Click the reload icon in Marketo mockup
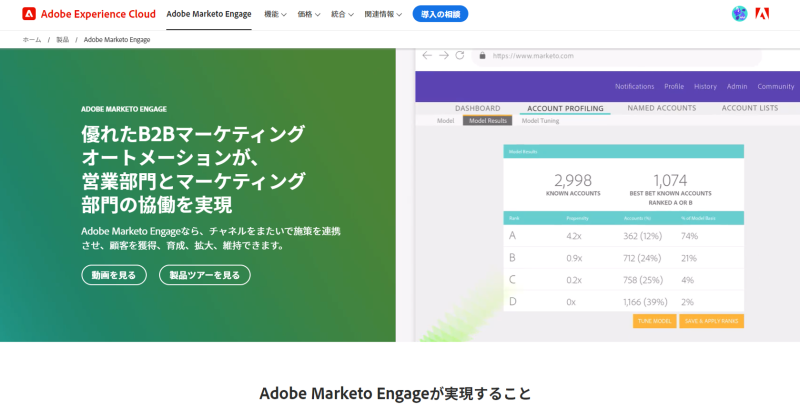Image resolution: width=800 pixels, height=411 pixels. [460, 56]
